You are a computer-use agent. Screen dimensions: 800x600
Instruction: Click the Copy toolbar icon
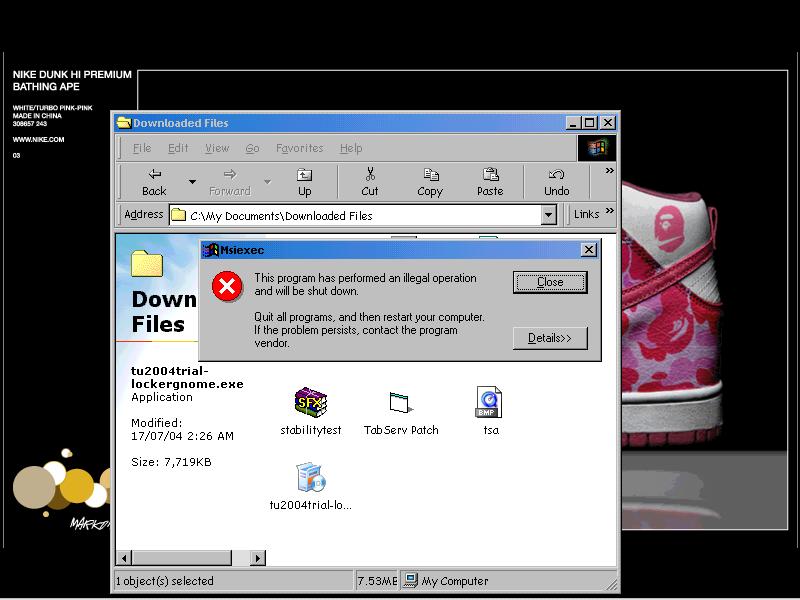coord(430,174)
